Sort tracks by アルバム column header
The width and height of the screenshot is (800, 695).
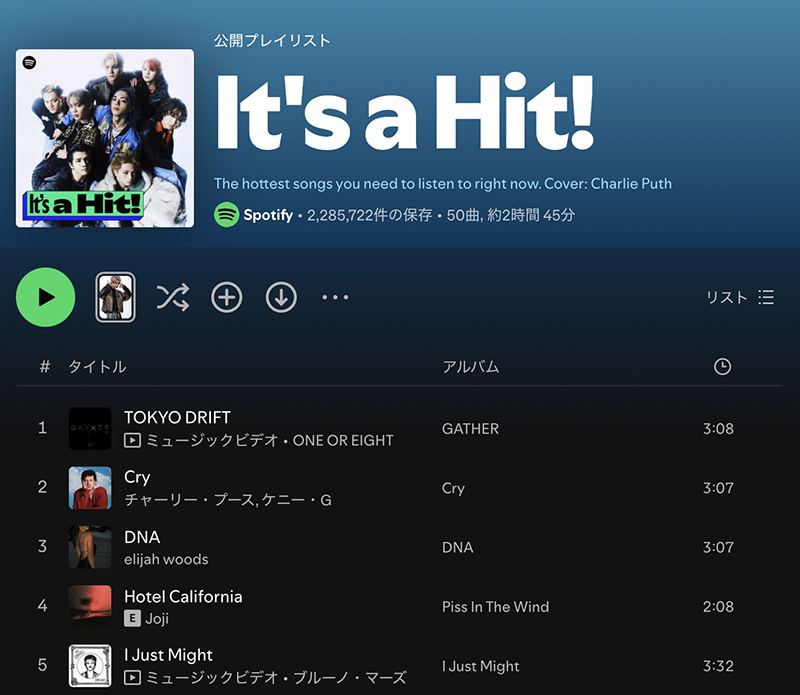pyautogui.click(x=470, y=367)
